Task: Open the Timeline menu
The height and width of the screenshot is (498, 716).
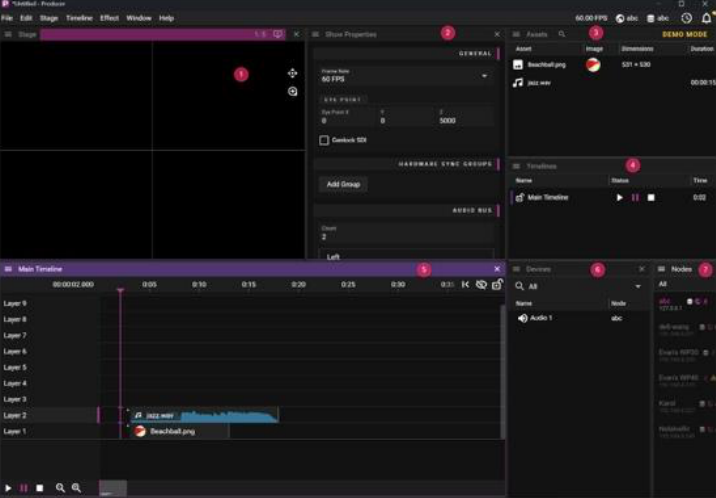Action: click(x=79, y=18)
